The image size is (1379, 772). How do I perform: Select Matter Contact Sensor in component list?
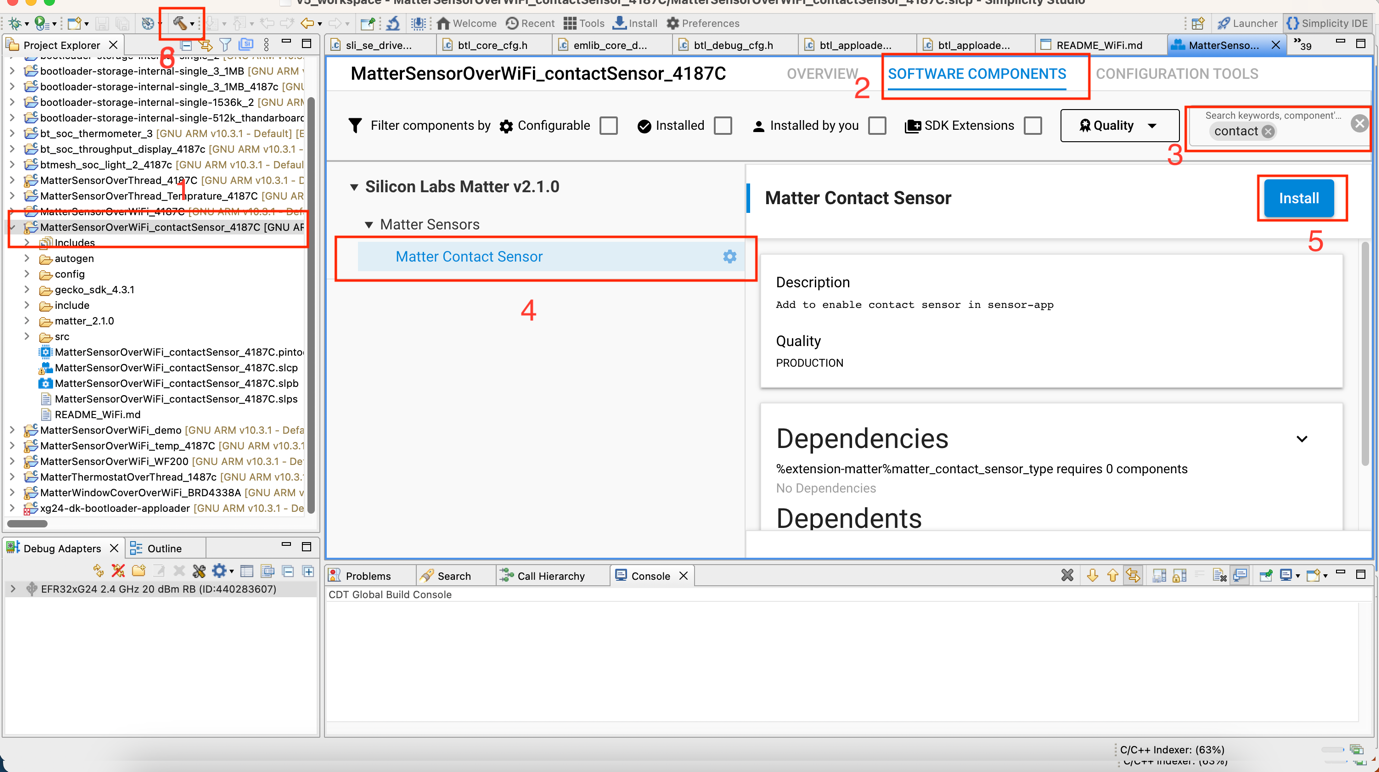pyautogui.click(x=469, y=257)
